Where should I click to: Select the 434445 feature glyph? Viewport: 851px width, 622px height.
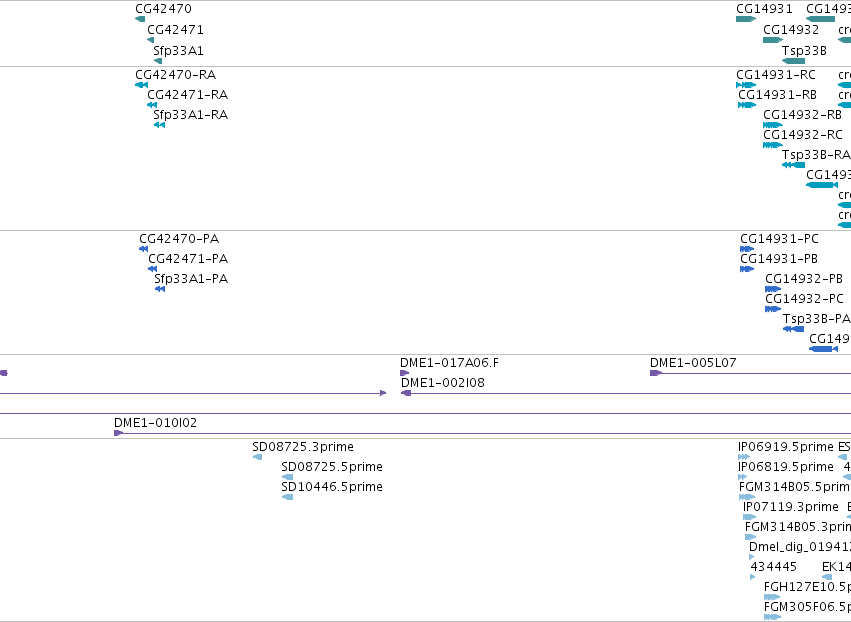click(752, 577)
